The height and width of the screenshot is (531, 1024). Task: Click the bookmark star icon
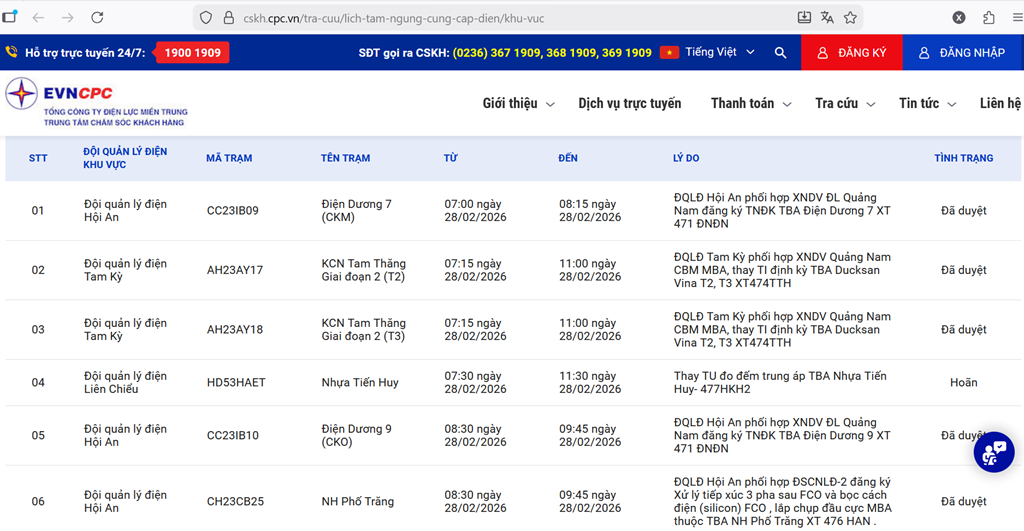coord(850,17)
